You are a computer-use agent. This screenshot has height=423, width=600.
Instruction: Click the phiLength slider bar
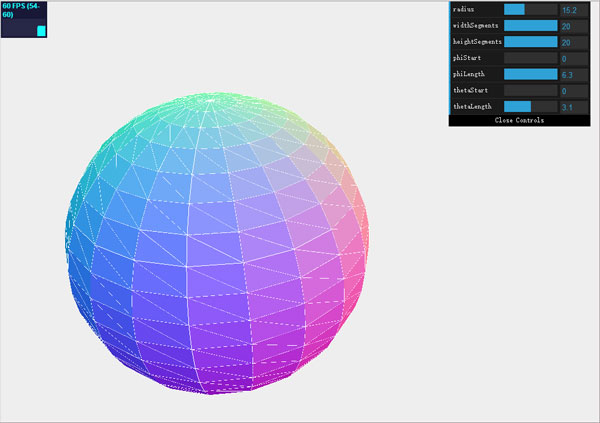tap(530, 74)
